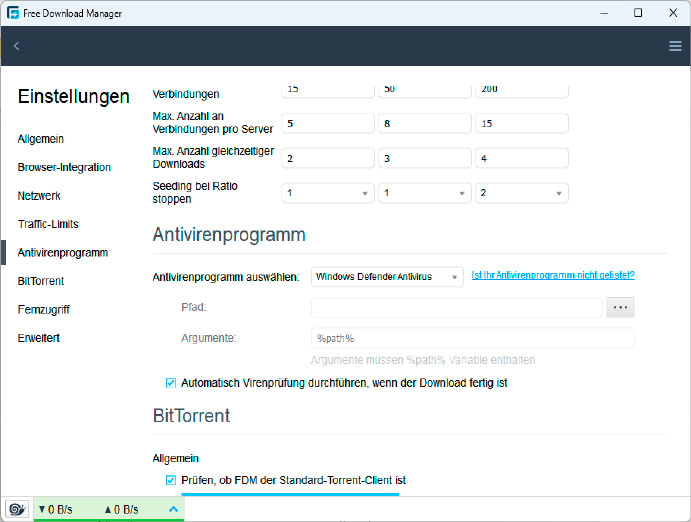This screenshot has height=522, width=691.
Task: Click the BitTorrent section heading
Action: pos(191,415)
